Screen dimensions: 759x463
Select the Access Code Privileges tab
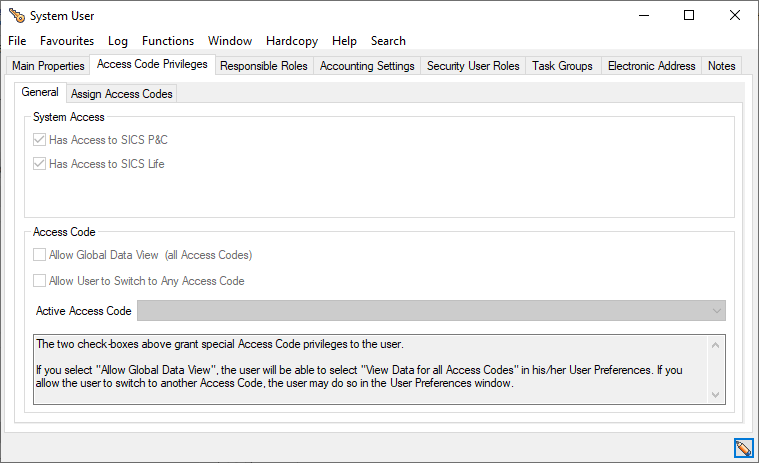click(152, 64)
